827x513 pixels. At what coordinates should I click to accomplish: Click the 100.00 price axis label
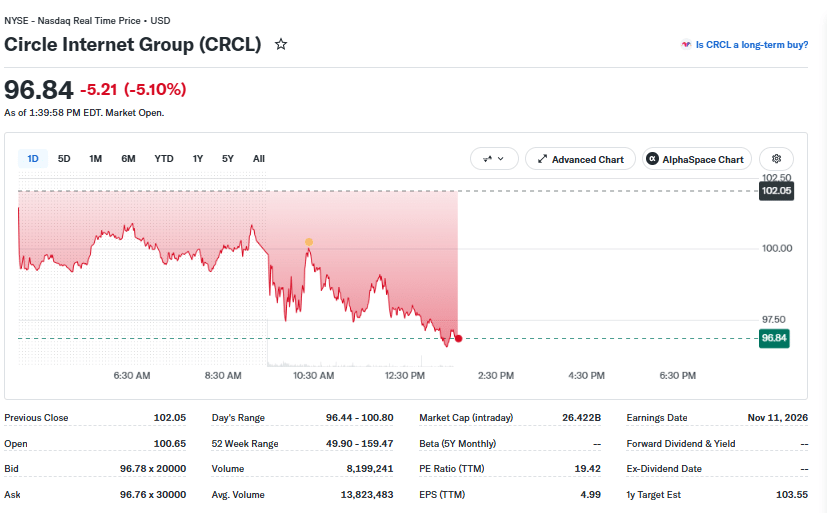777,248
